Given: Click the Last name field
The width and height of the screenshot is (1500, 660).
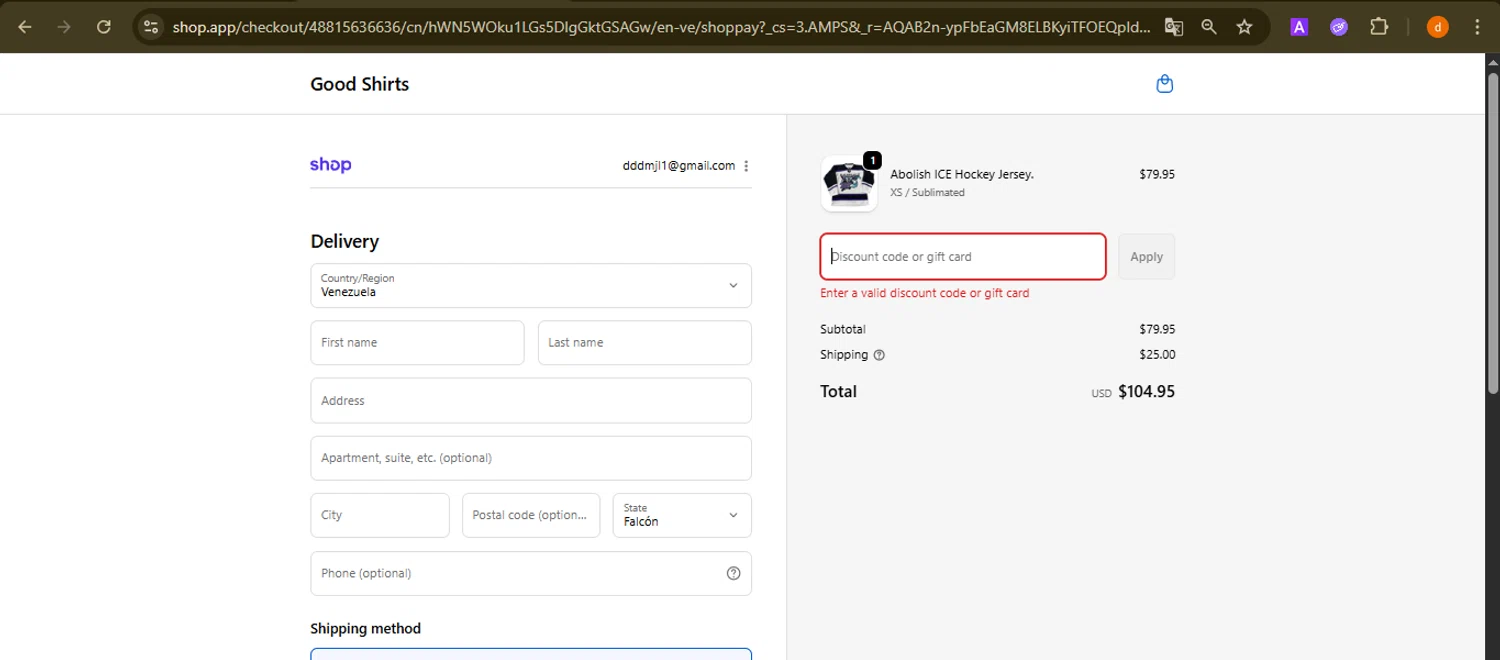Looking at the screenshot, I should pos(644,342).
